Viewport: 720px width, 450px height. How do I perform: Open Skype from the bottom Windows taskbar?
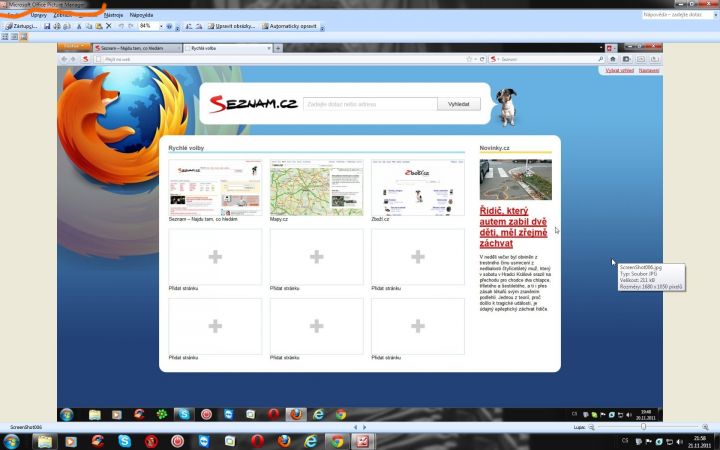pos(124,441)
